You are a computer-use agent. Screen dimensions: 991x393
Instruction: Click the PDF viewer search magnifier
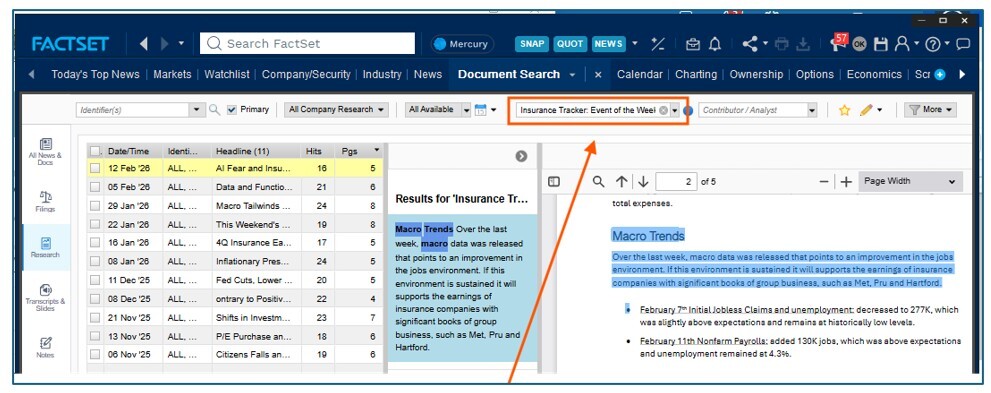599,182
